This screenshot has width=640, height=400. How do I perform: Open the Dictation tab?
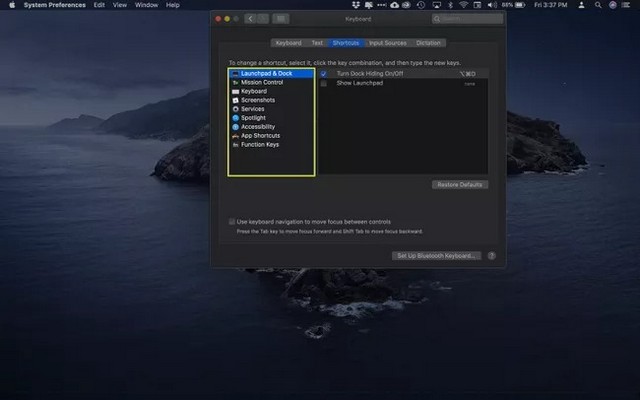point(428,43)
